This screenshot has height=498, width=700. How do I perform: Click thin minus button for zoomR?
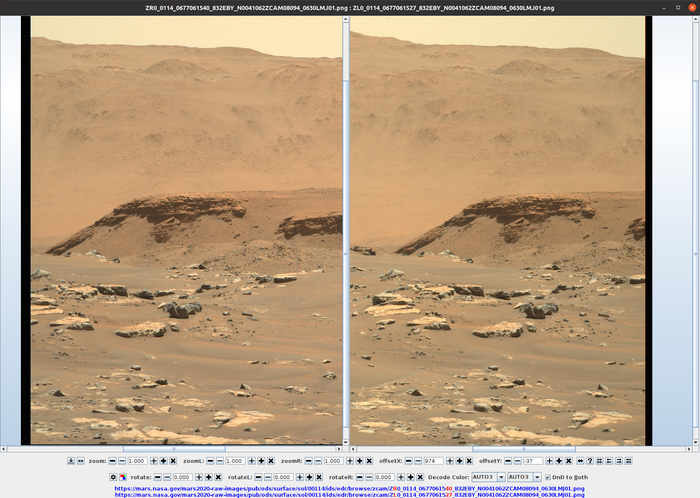[x=318, y=461]
